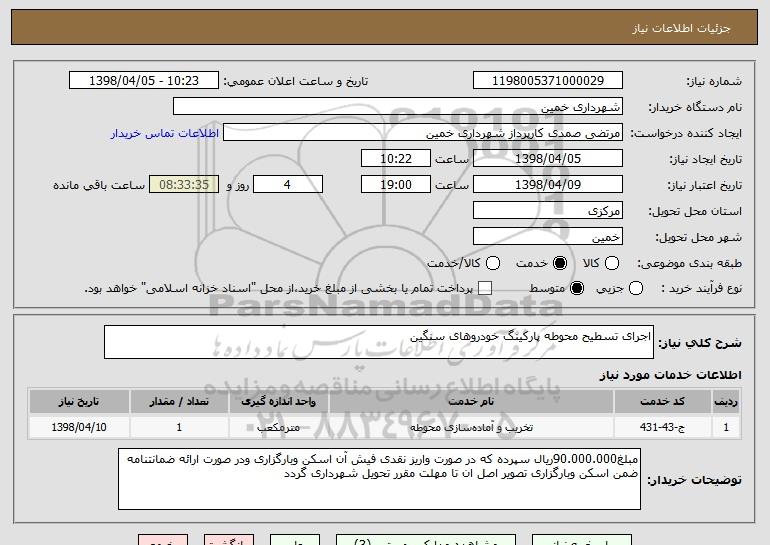Screen dimensions: 770x545
Task: Click the واحد اندازه گیری column header
Action: (278, 402)
